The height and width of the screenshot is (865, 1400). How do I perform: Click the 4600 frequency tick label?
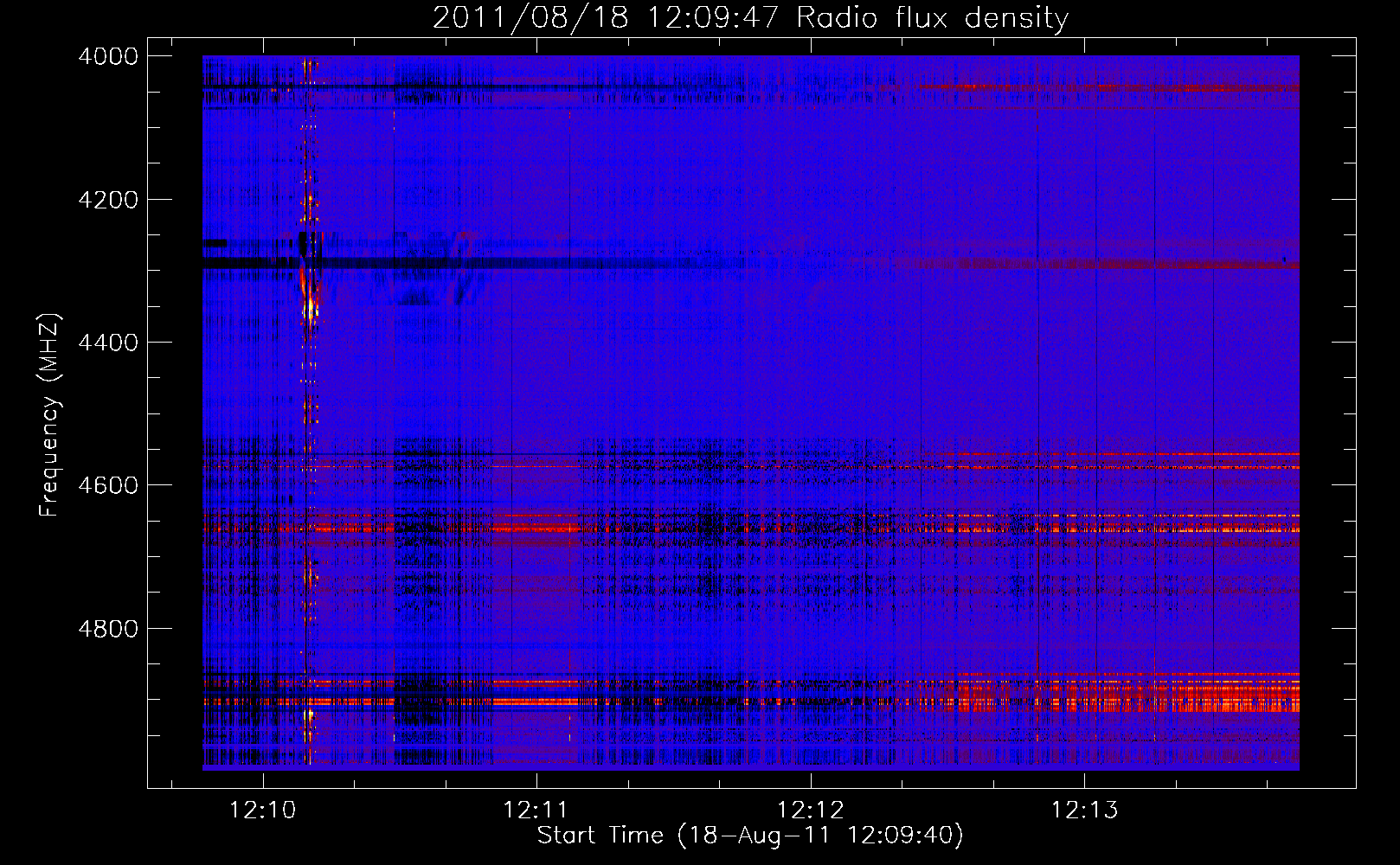pos(108,485)
